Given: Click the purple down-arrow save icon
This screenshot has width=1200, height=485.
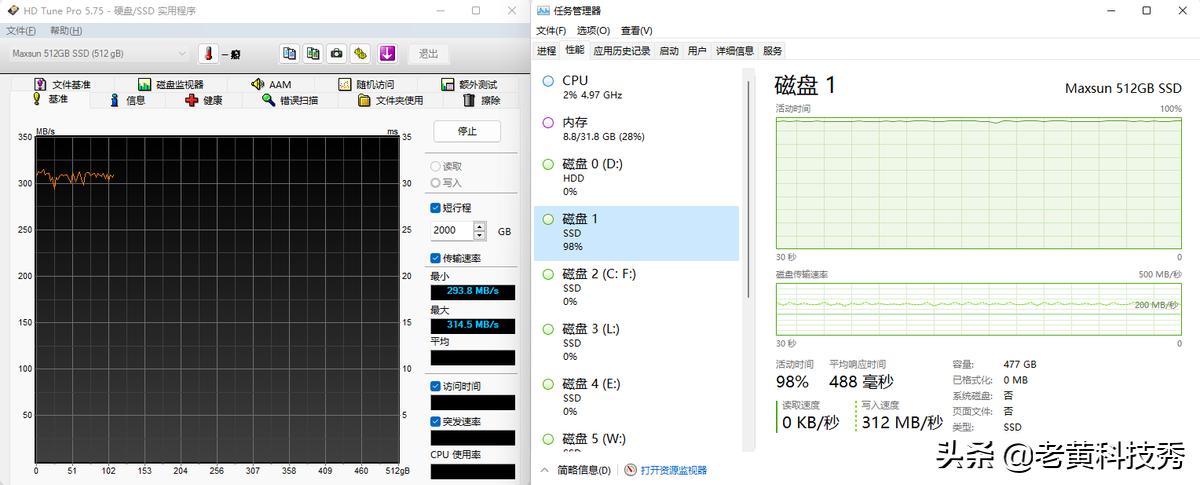Looking at the screenshot, I should tap(387, 53).
